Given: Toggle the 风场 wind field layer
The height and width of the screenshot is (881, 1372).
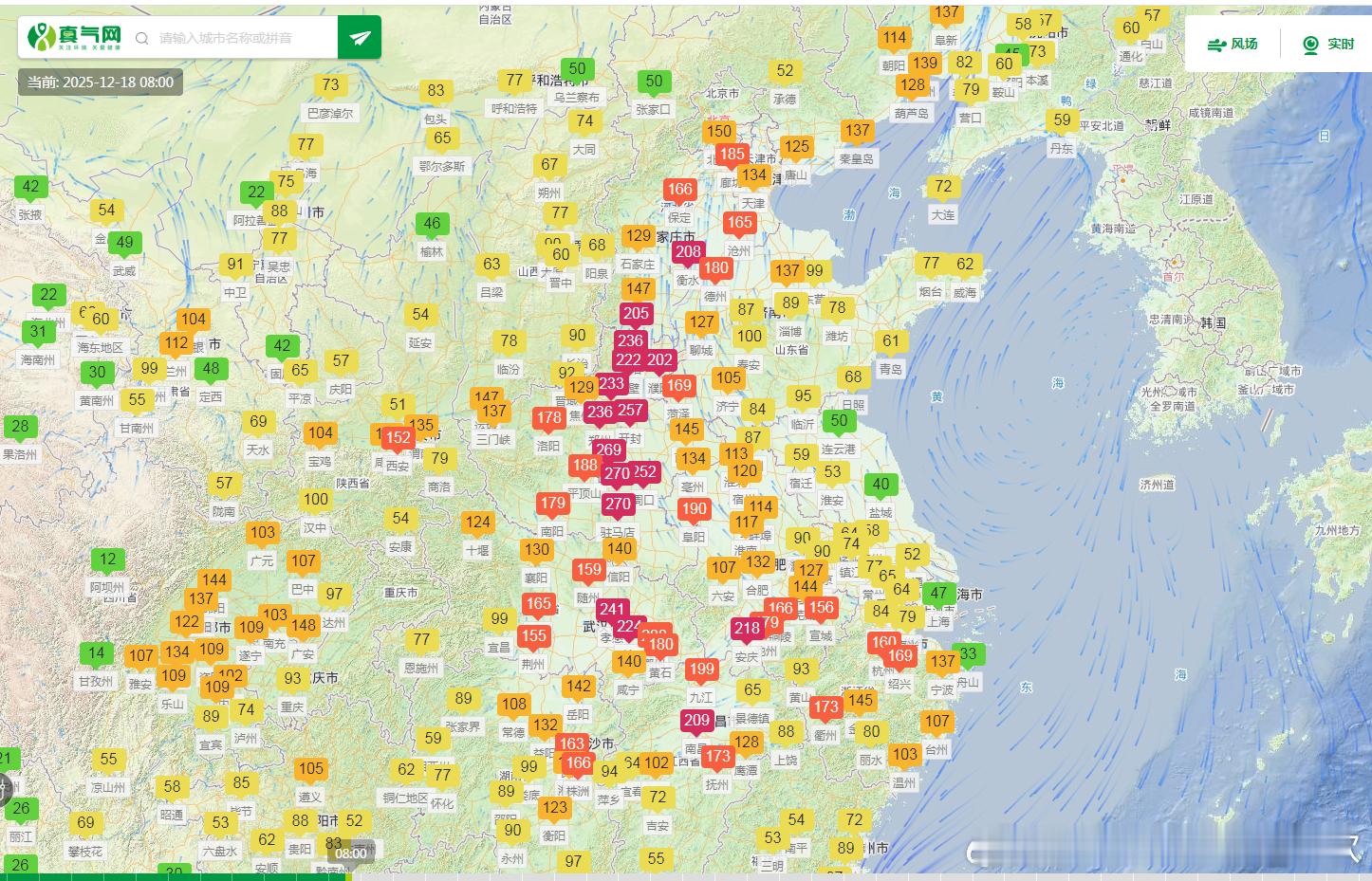Looking at the screenshot, I should [x=1233, y=44].
